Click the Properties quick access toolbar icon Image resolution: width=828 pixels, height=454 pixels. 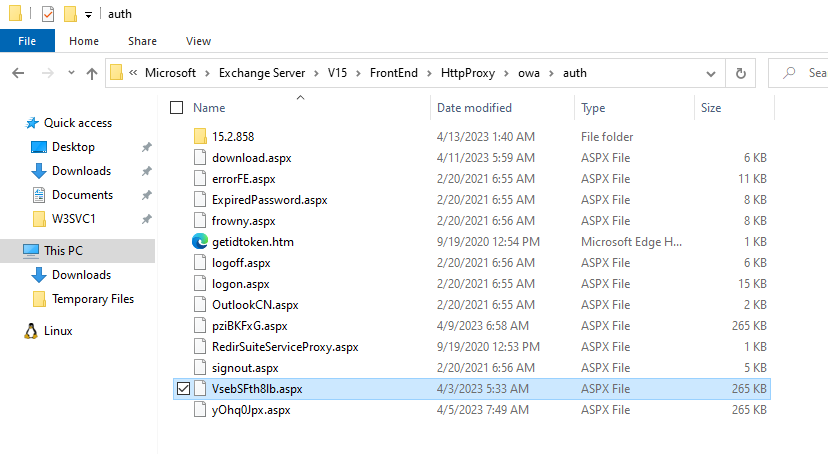coord(48,14)
